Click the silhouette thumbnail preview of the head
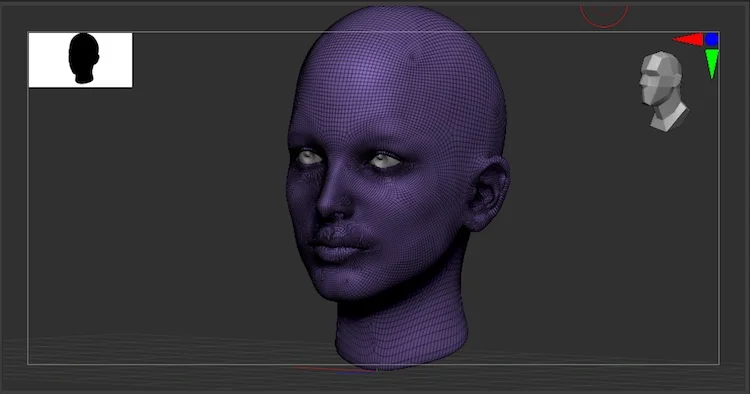Viewport: 750px width, 394px height. pyautogui.click(x=80, y=60)
